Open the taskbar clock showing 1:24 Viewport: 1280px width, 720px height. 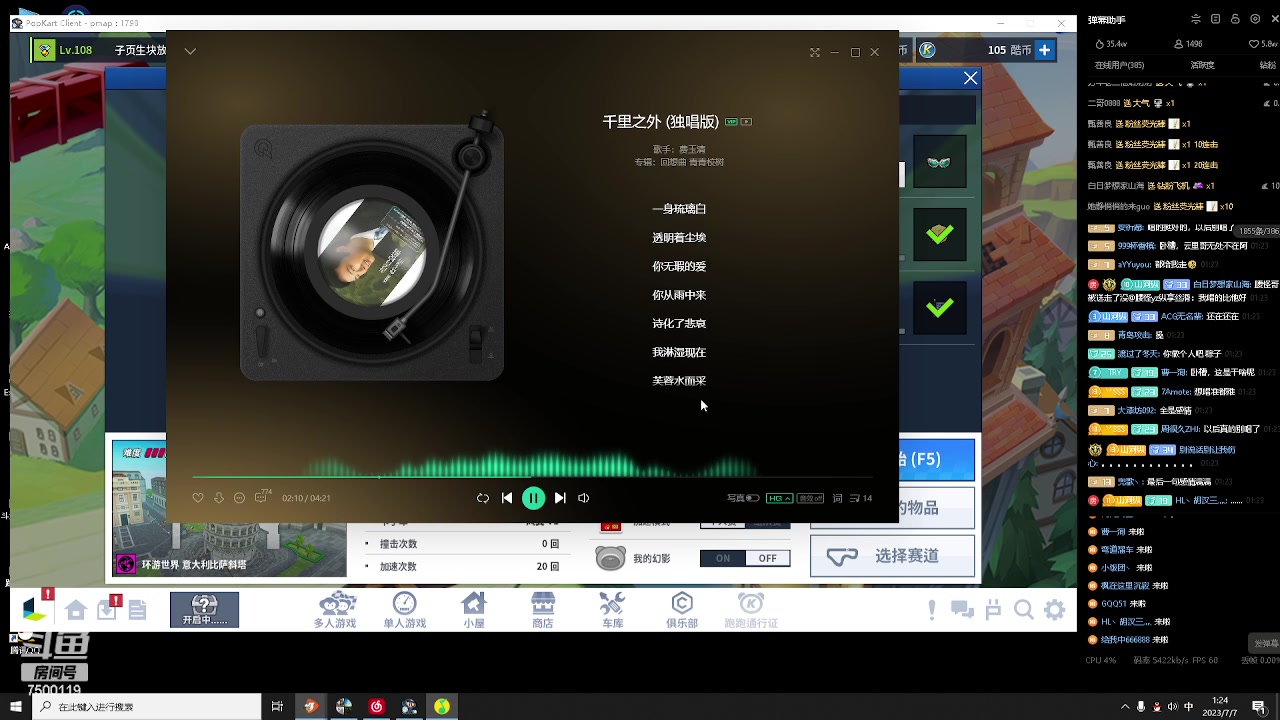[x=1220, y=706]
